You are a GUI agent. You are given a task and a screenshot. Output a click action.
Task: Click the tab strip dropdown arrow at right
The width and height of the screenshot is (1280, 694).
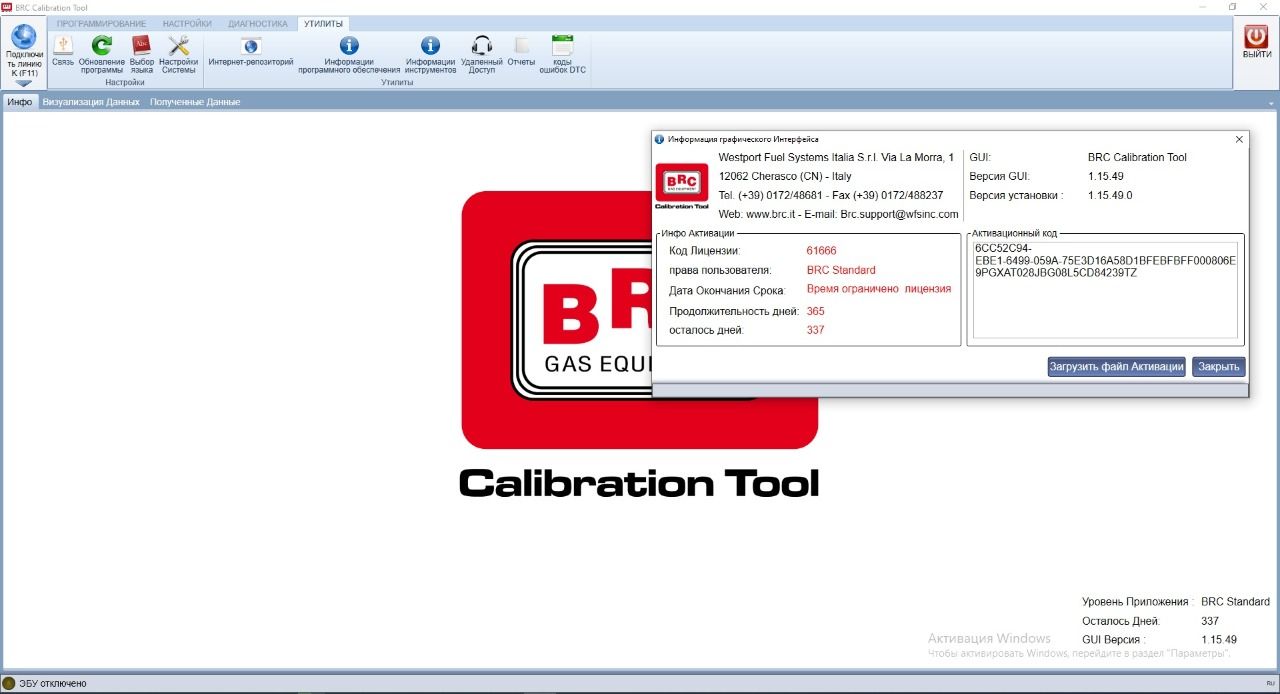click(x=1272, y=103)
